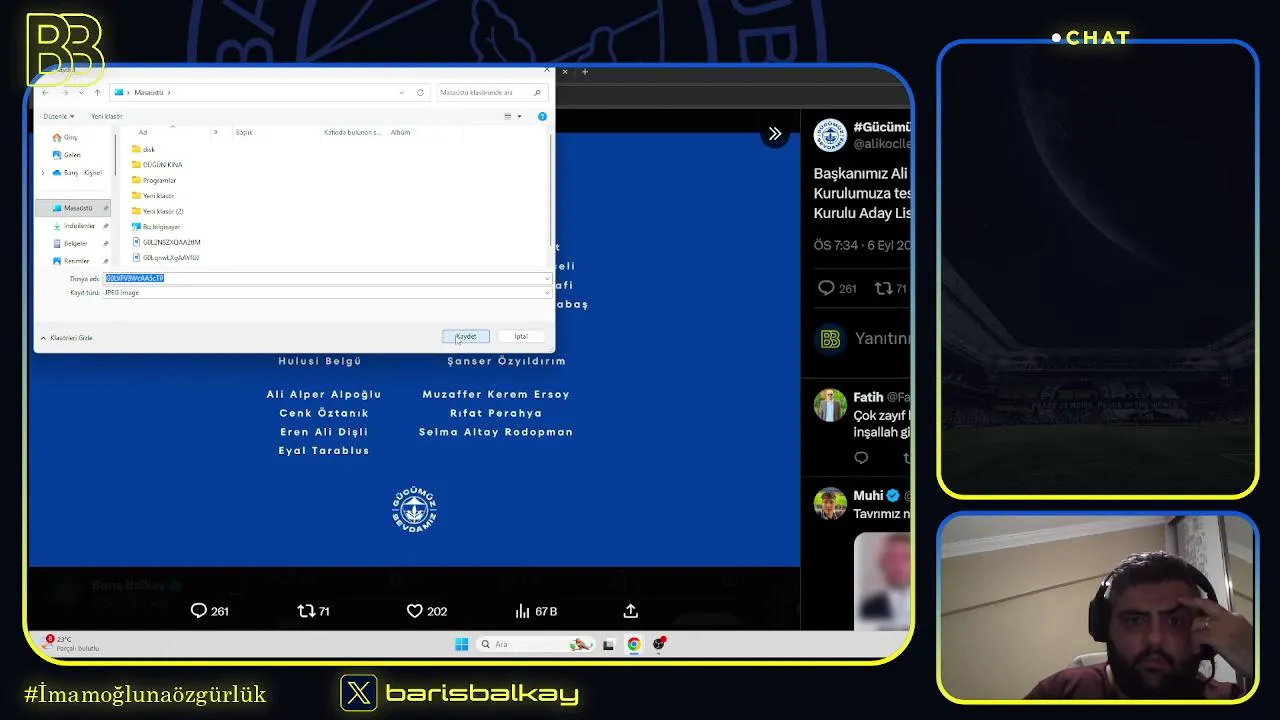Refresh the Masaüstü folder view
Image resolution: width=1280 pixels, height=720 pixels.
(x=420, y=92)
